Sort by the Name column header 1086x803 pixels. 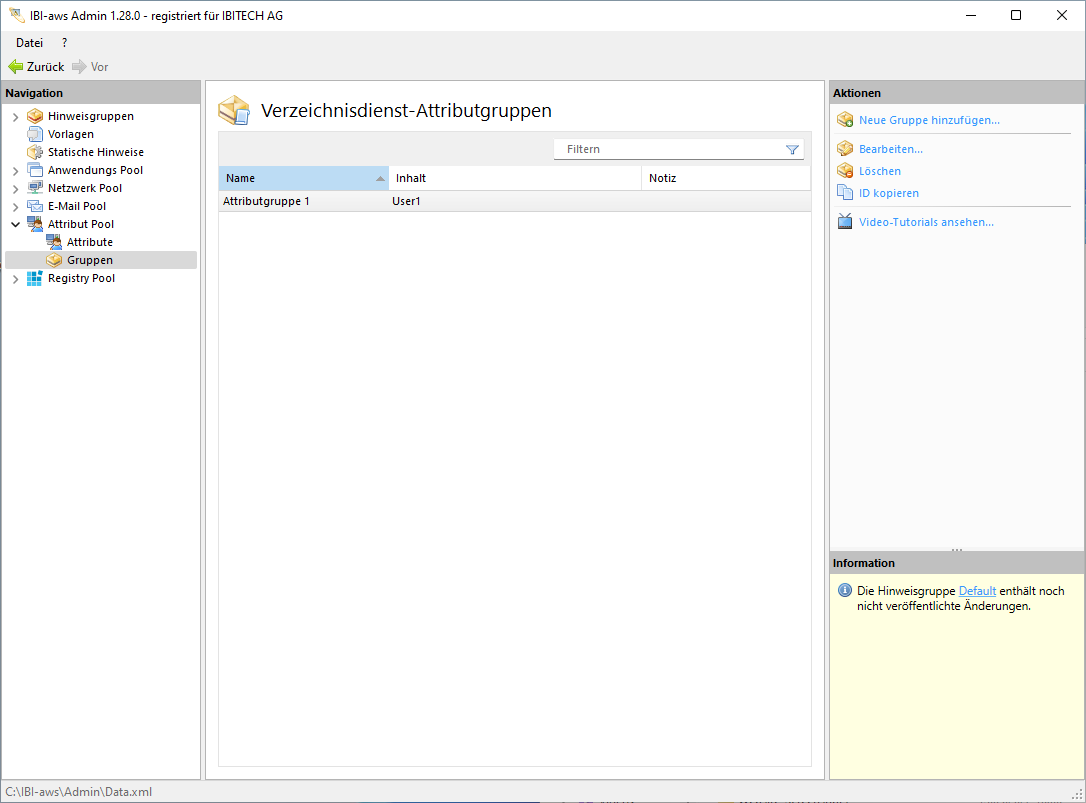point(300,178)
